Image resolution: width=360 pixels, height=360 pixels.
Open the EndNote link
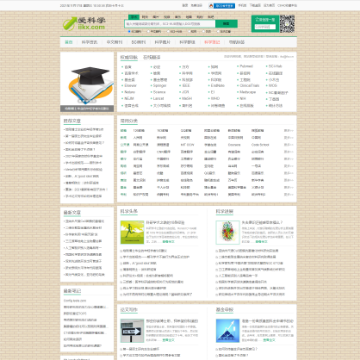tap(218, 86)
